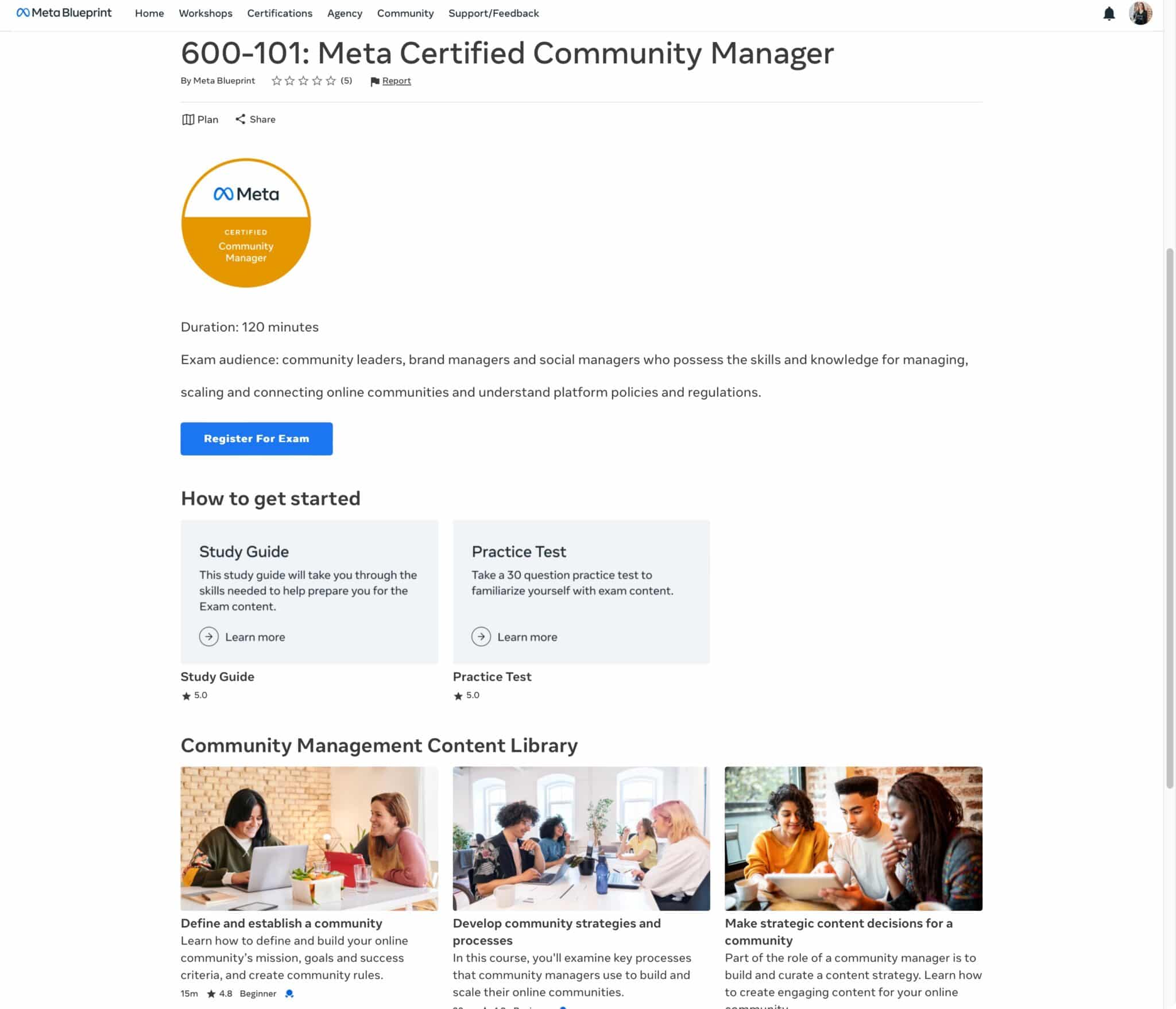Open the Workshops menu
Screen dimensions: 1176x1009
click(x=206, y=13)
